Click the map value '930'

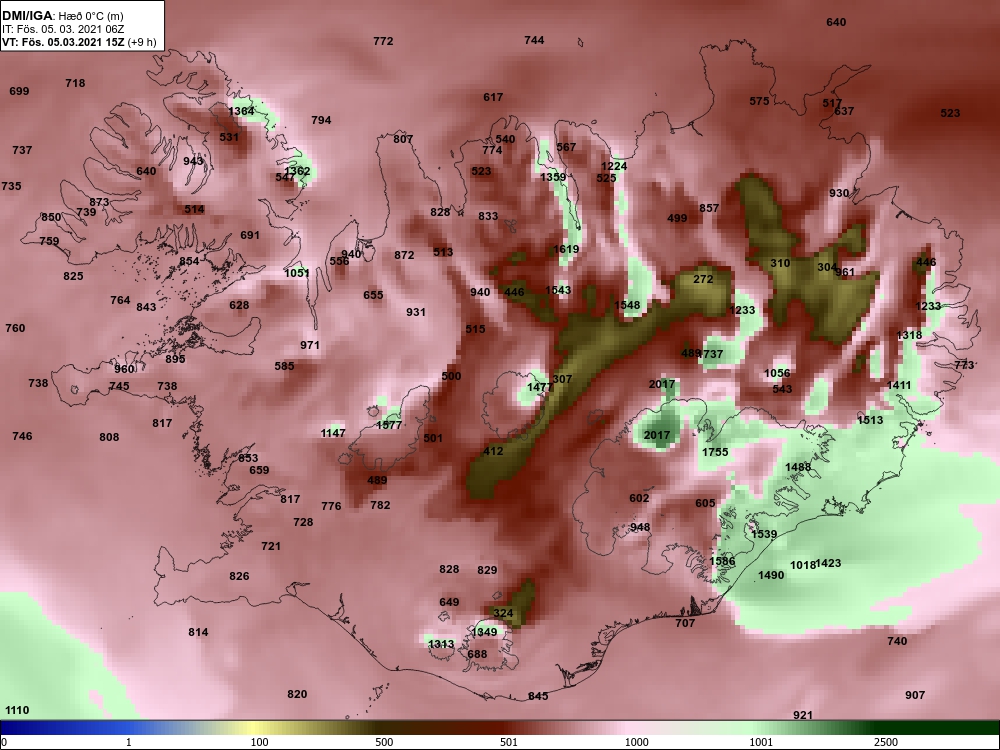pos(839,193)
